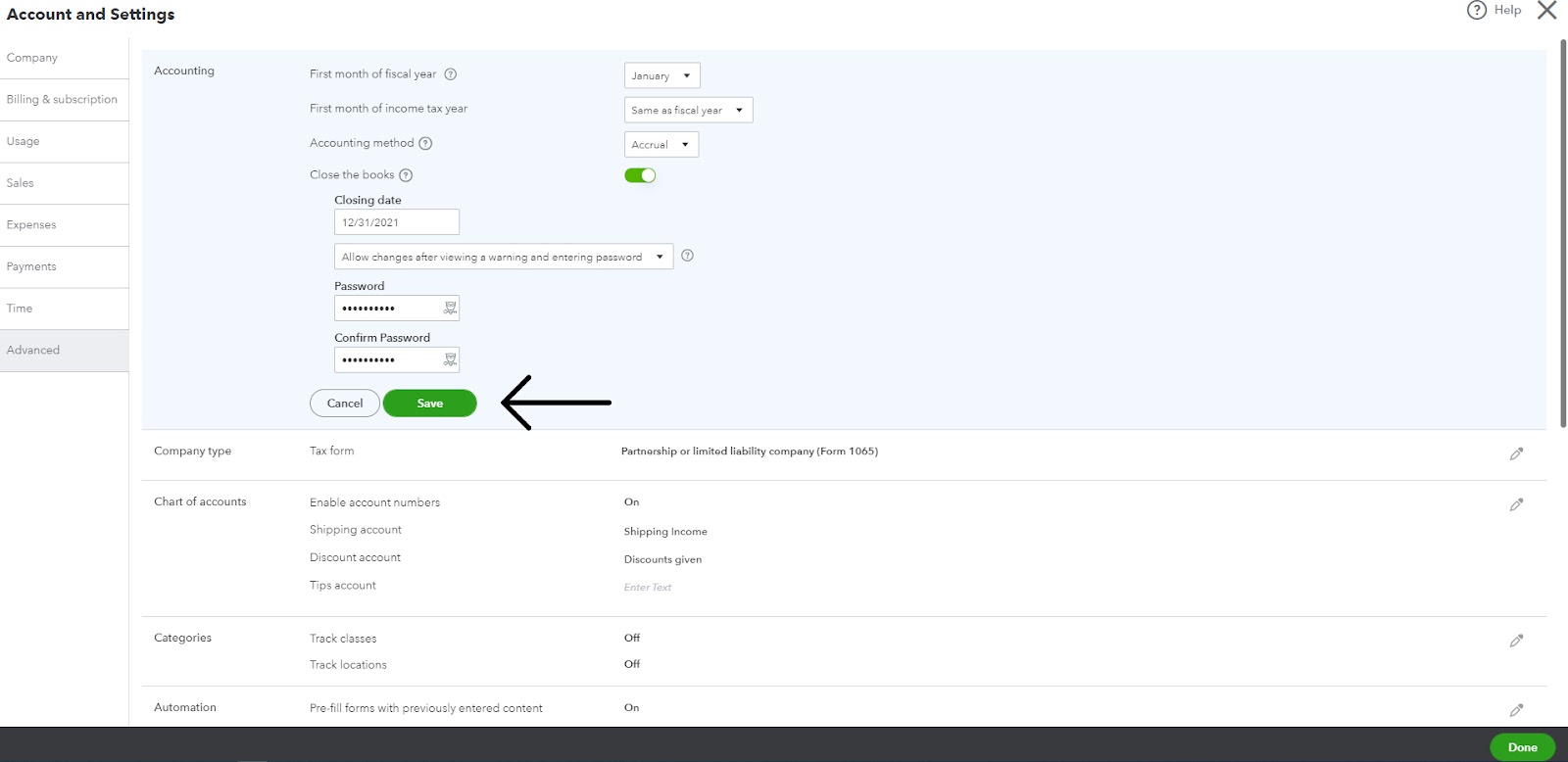Viewport: 1568px width, 762px height.
Task: Click the Discount account label
Action: coord(355,557)
